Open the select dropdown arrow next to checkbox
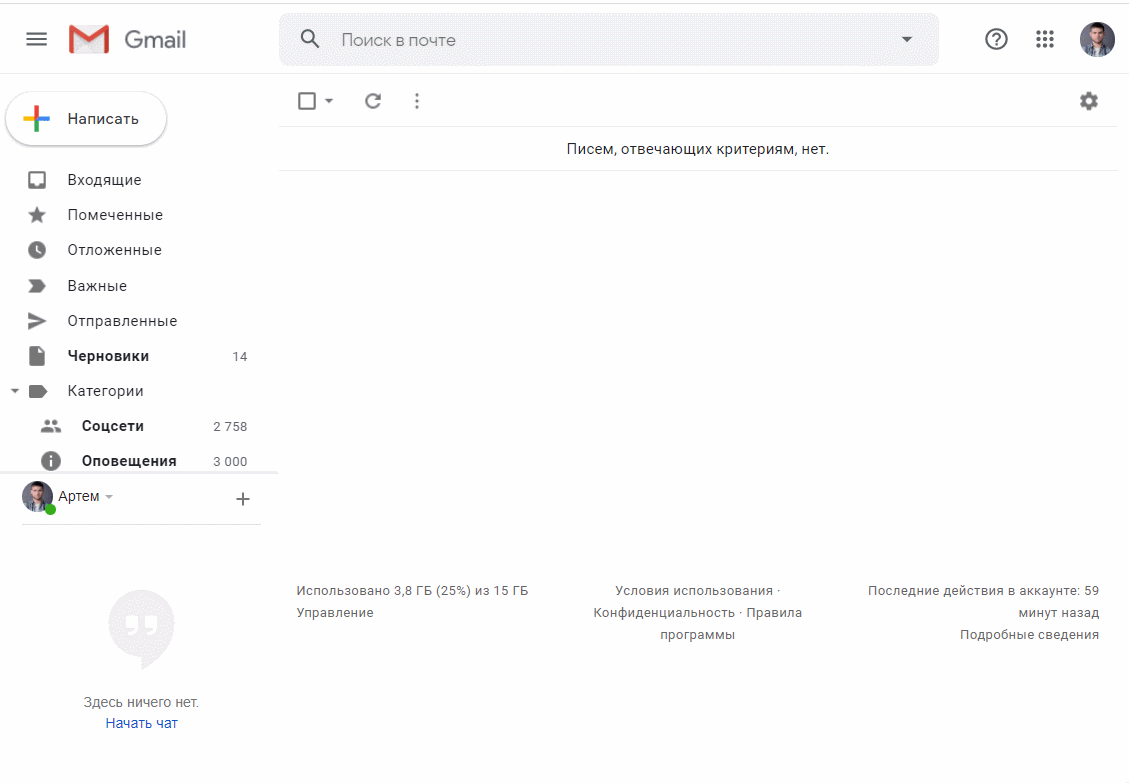 point(329,101)
